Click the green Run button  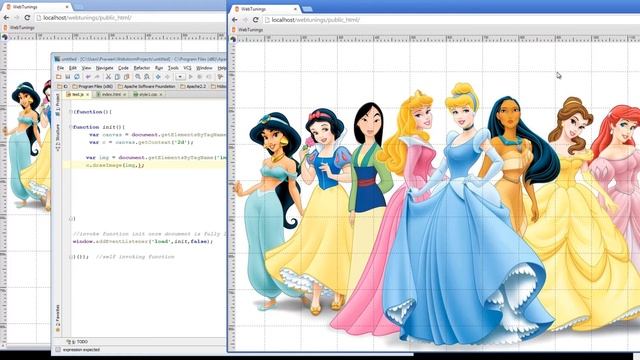(191, 77)
